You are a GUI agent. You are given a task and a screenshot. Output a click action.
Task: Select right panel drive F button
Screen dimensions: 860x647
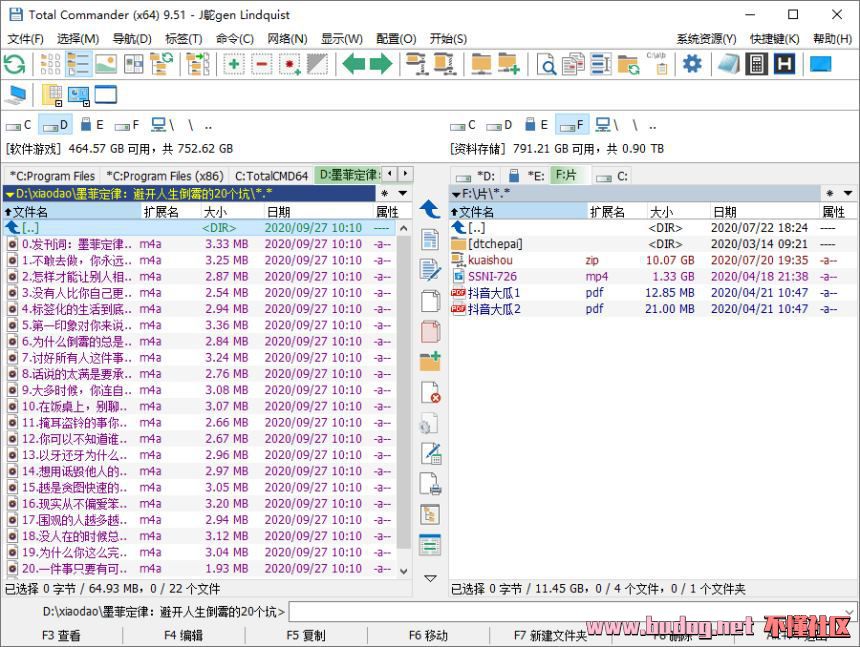pos(572,125)
